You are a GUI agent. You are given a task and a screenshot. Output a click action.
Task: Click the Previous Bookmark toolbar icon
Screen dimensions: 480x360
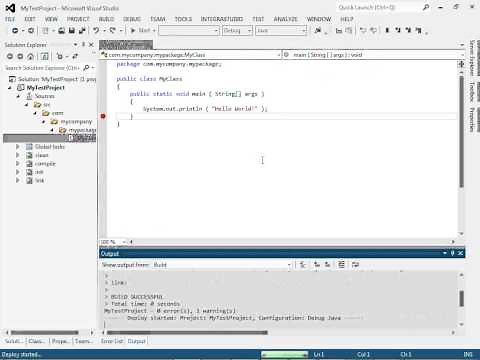tap(398, 30)
